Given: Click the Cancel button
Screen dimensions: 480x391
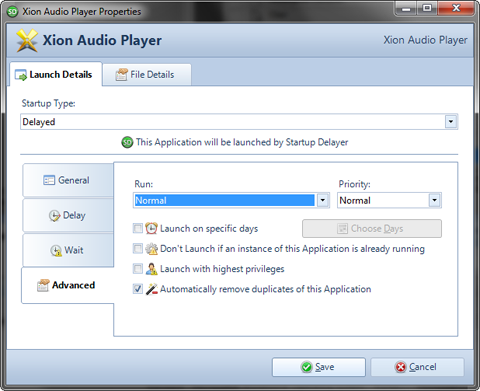Looking at the screenshot, I should [417, 367].
